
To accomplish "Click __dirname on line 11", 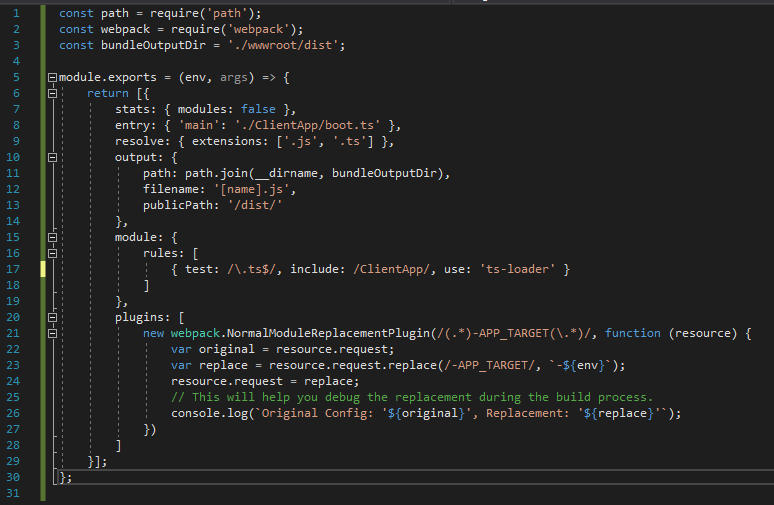I will (286, 173).
